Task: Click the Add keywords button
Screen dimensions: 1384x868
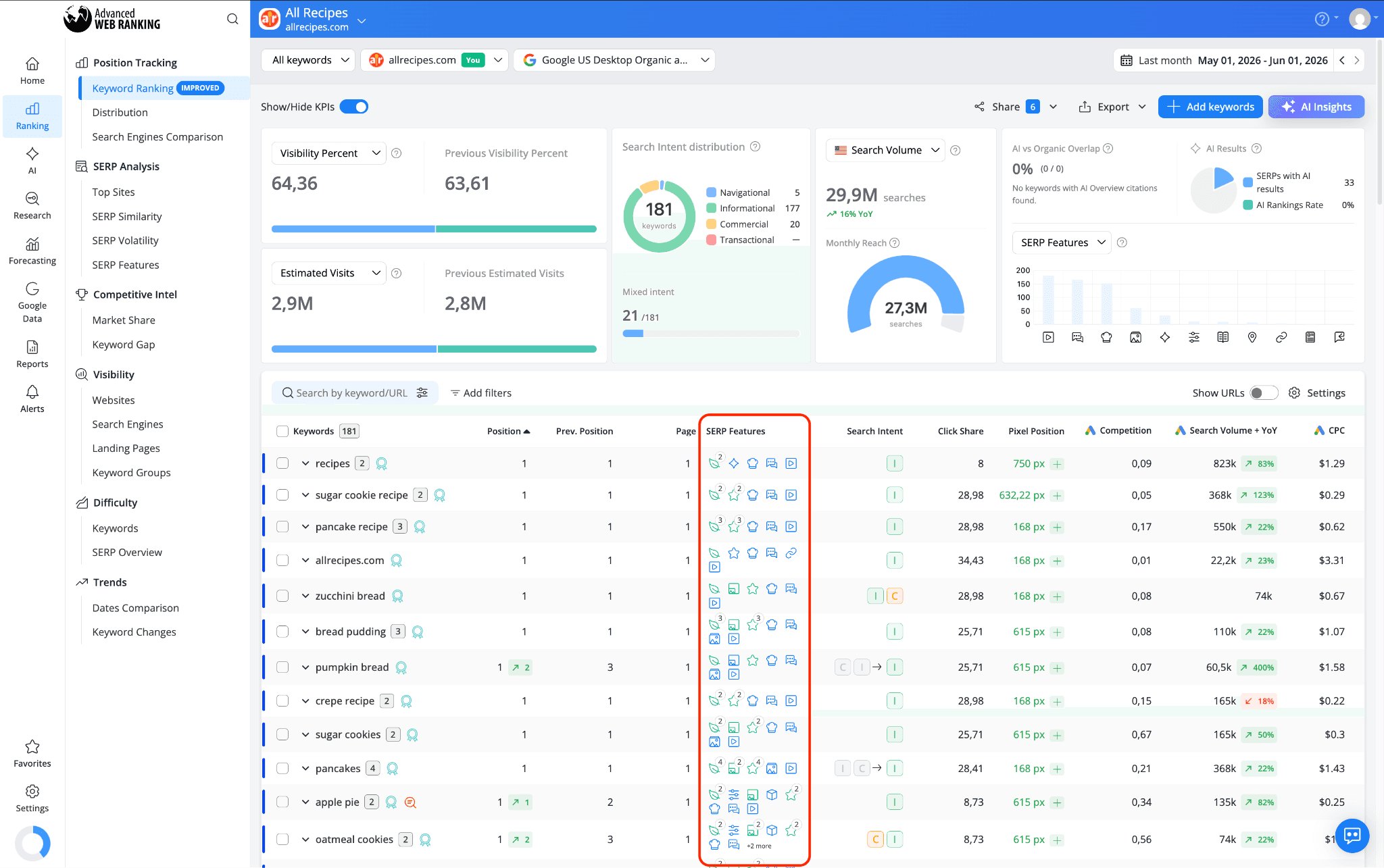Action: click(1210, 107)
